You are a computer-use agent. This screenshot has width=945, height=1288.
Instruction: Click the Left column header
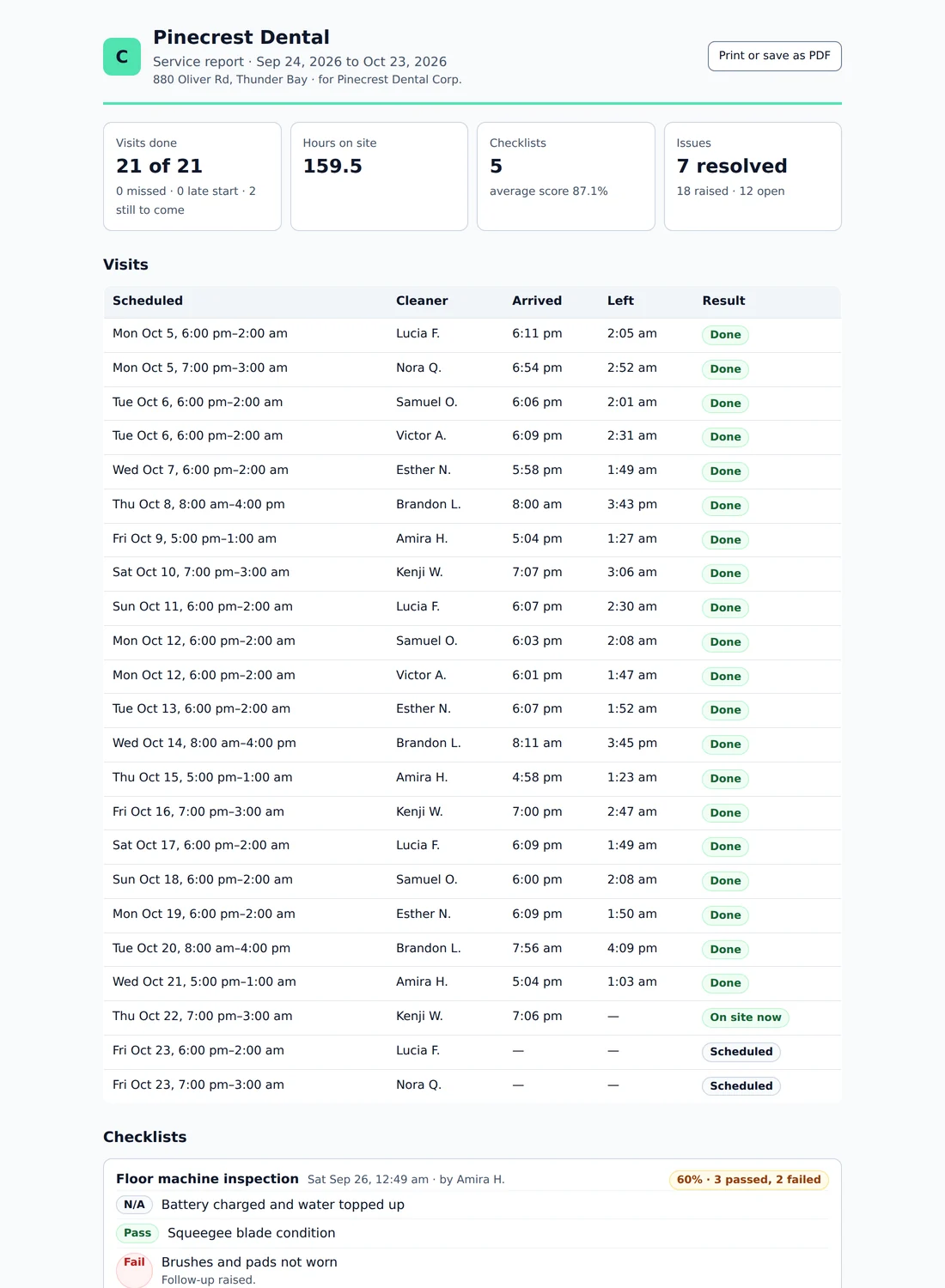click(620, 301)
